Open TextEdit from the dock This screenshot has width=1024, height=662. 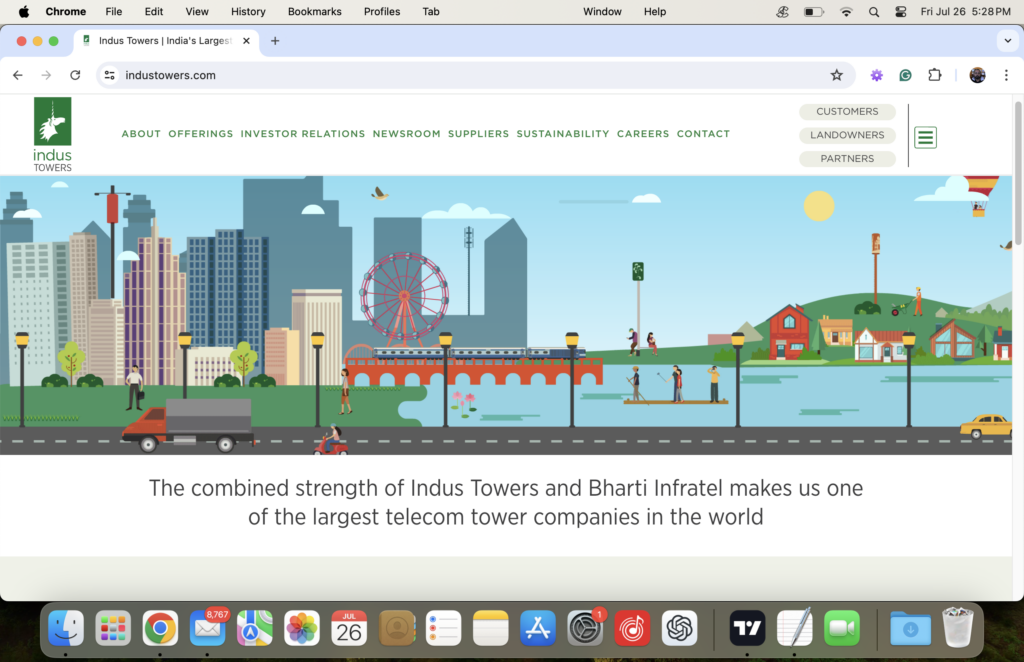(x=795, y=628)
